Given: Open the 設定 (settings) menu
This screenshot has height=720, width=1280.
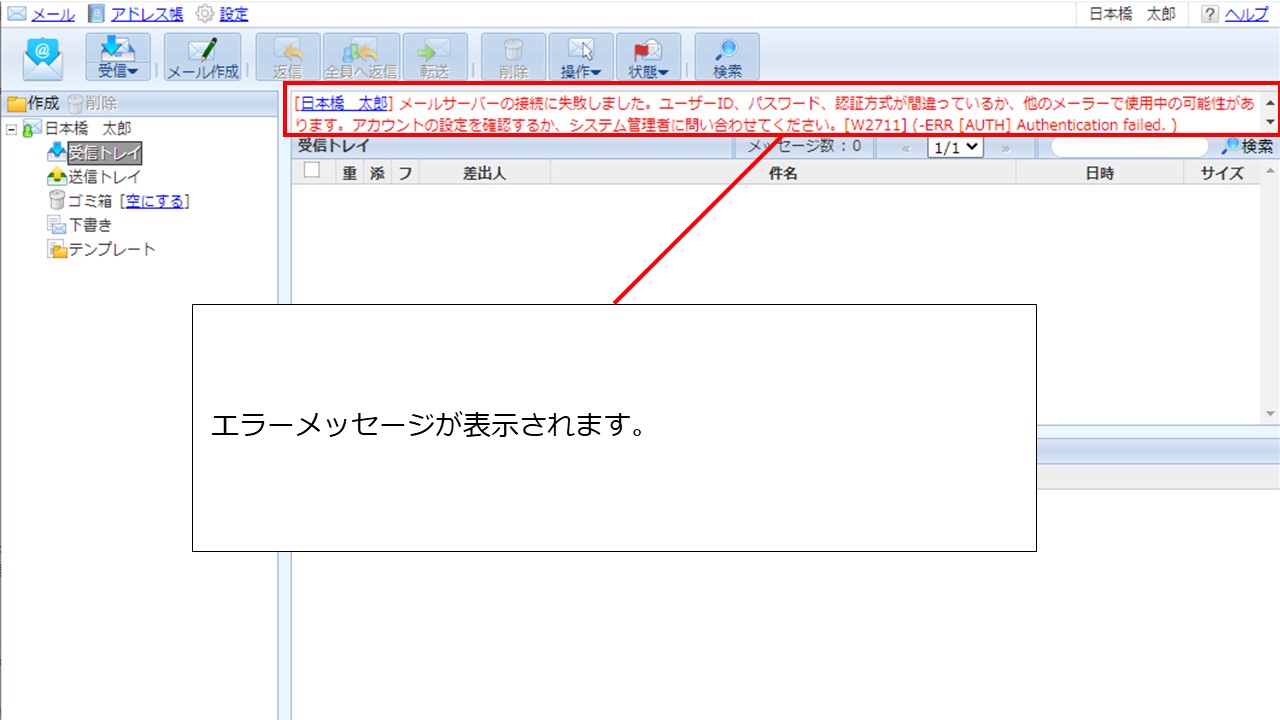Looking at the screenshot, I should point(232,13).
